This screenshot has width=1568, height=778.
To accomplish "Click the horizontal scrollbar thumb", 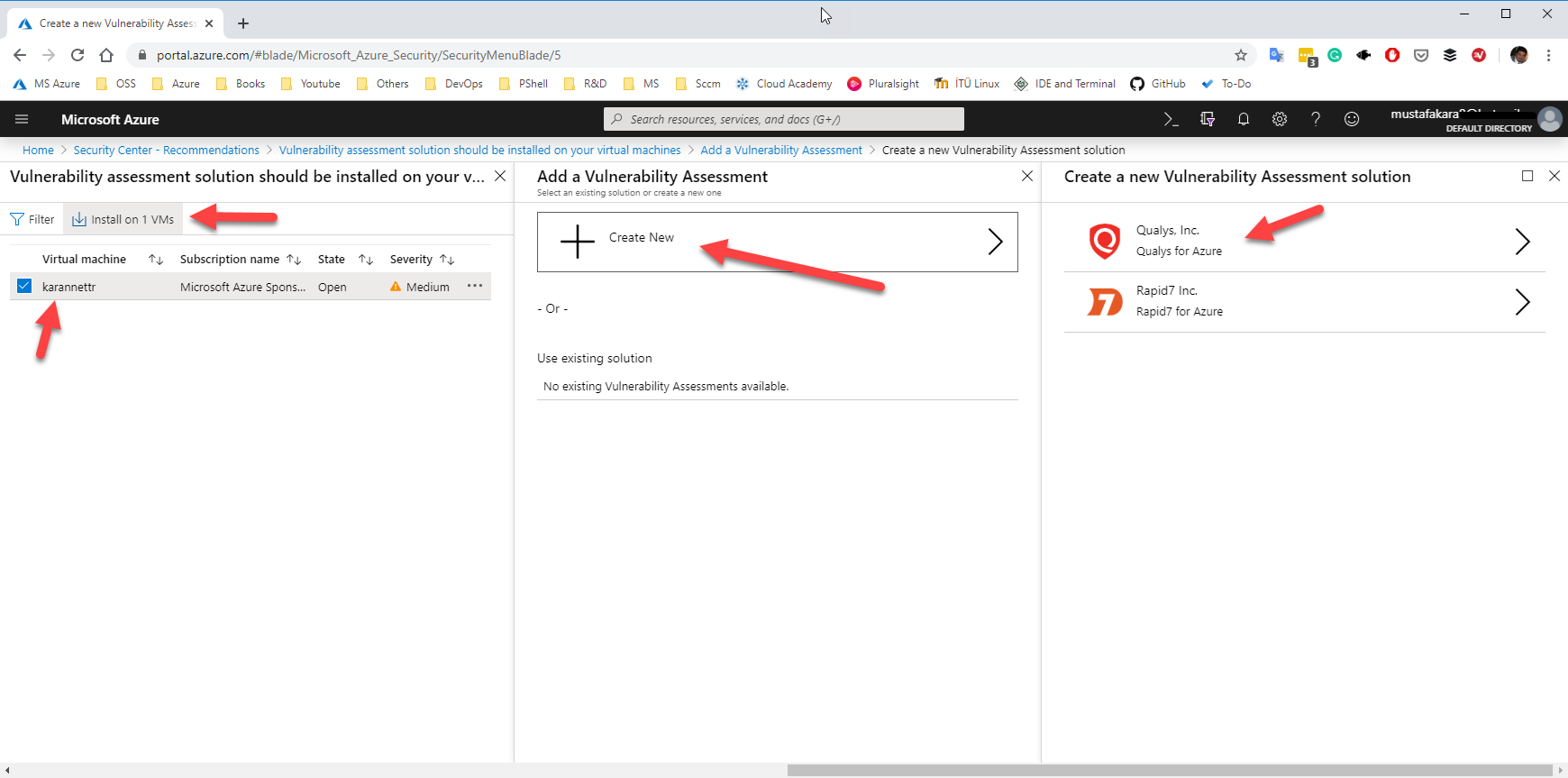I will (1170, 771).
